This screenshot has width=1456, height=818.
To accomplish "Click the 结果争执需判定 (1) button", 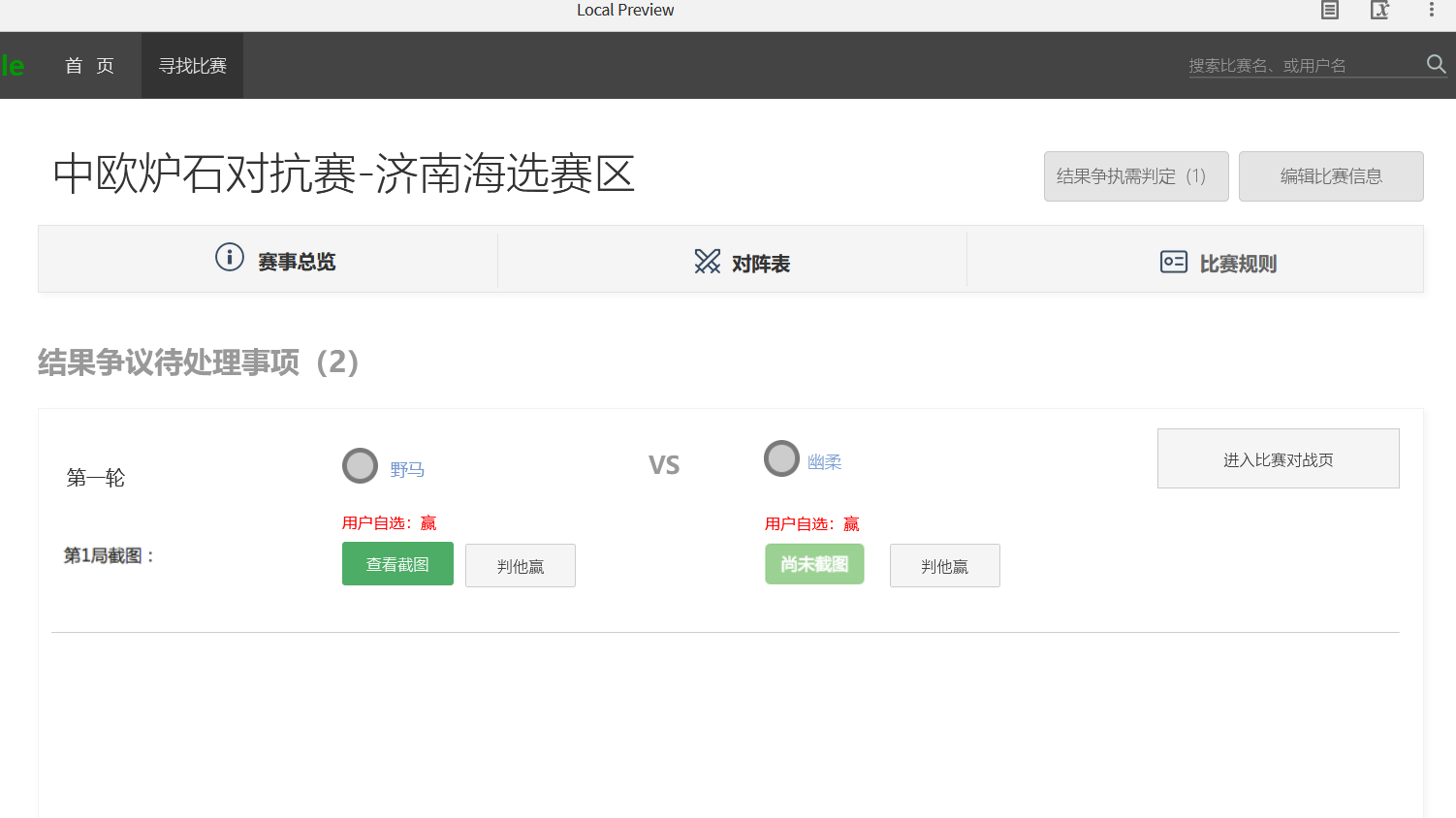I will pos(1136,176).
